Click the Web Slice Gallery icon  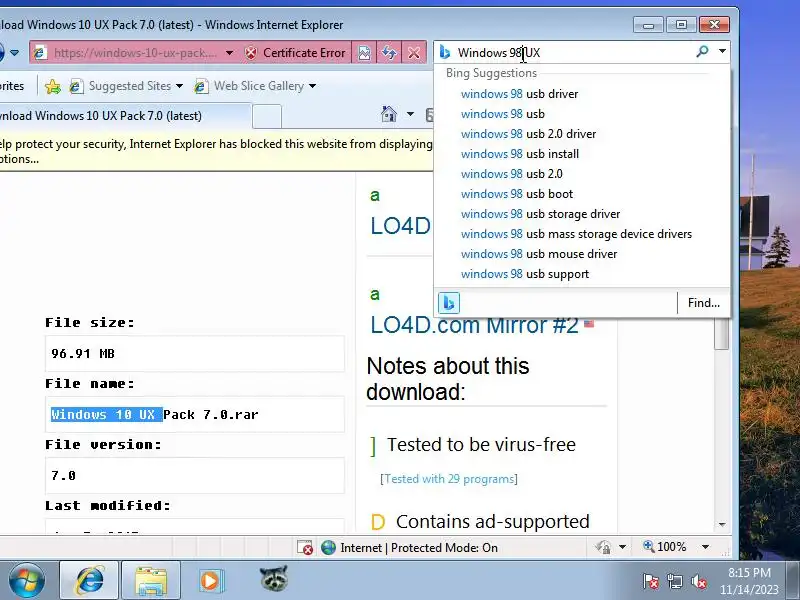(x=201, y=86)
